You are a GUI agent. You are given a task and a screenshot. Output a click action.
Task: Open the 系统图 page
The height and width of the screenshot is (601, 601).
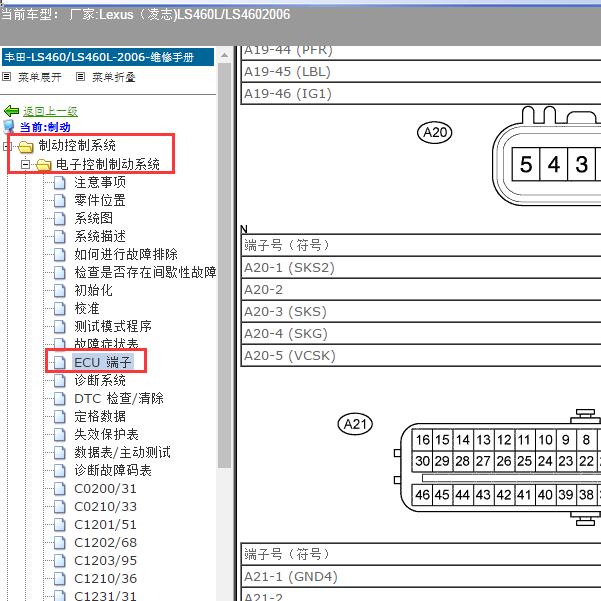click(x=94, y=218)
